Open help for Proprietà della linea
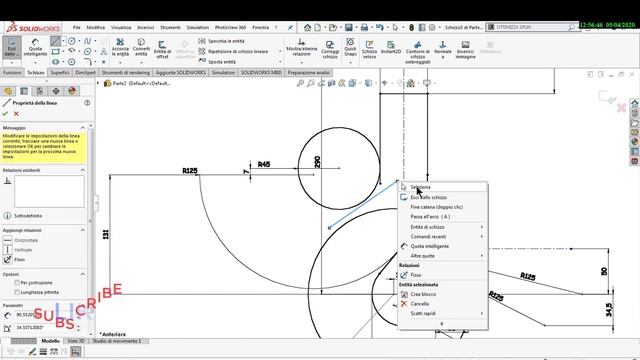The image size is (640, 360). coord(87,103)
